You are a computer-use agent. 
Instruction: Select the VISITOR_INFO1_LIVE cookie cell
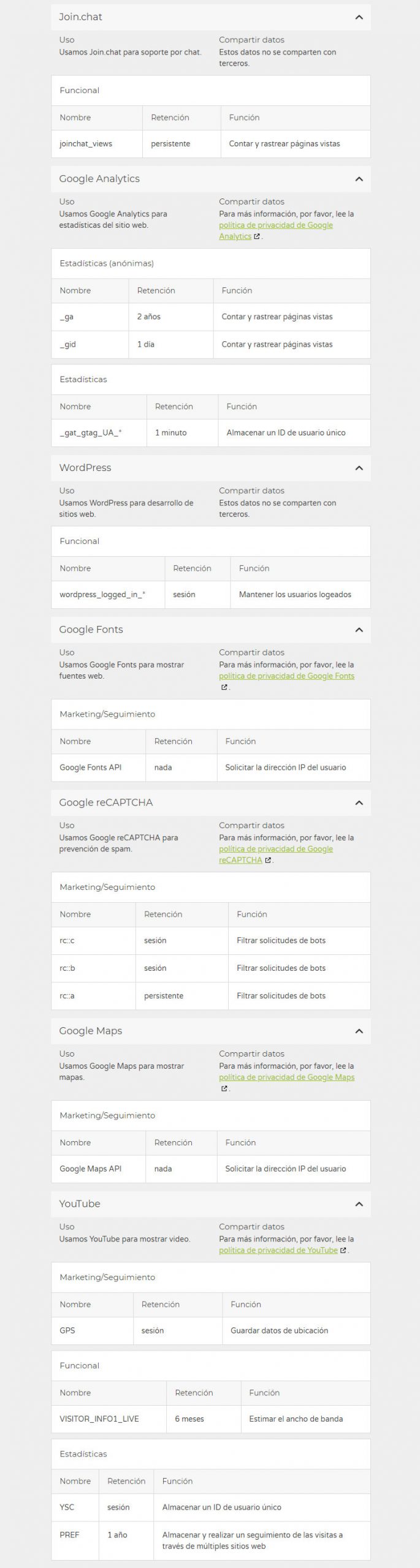109,1419
